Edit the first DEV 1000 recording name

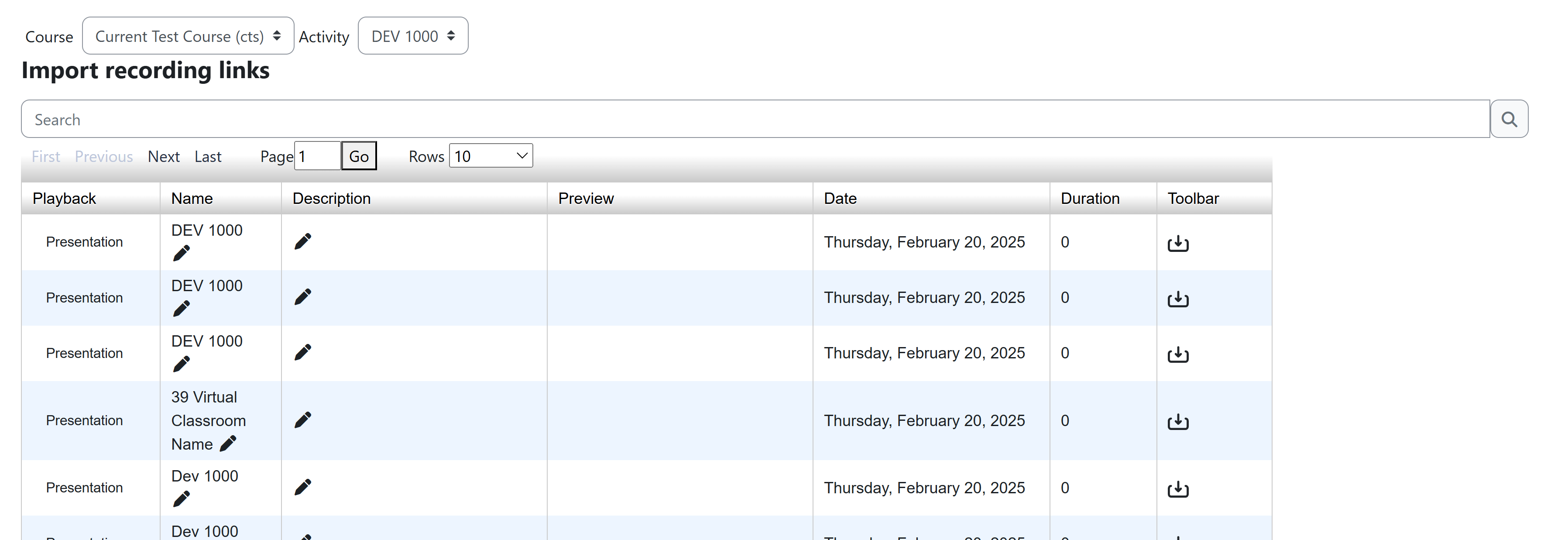[182, 253]
